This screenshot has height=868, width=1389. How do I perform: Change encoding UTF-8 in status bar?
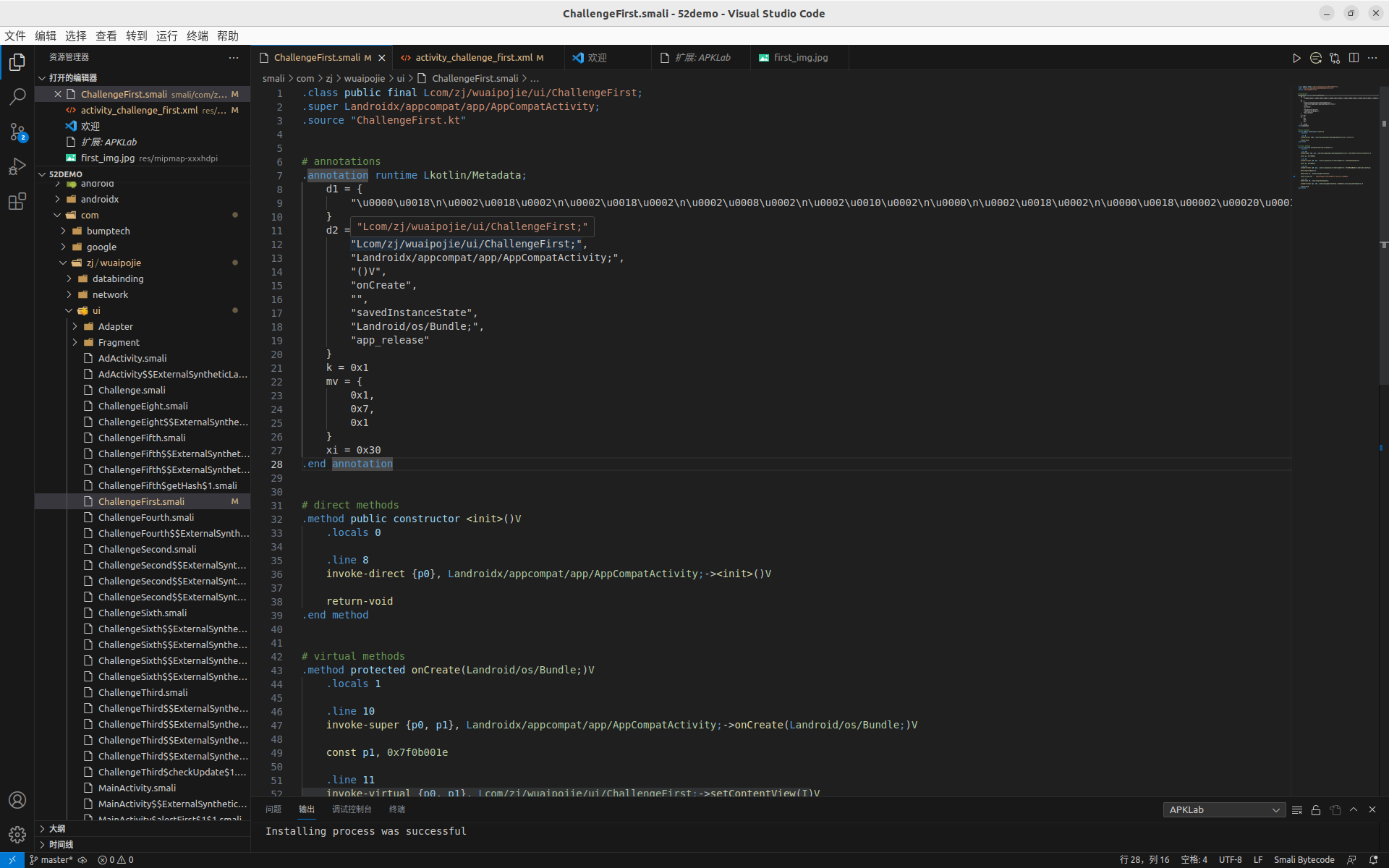click(1230, 860)
